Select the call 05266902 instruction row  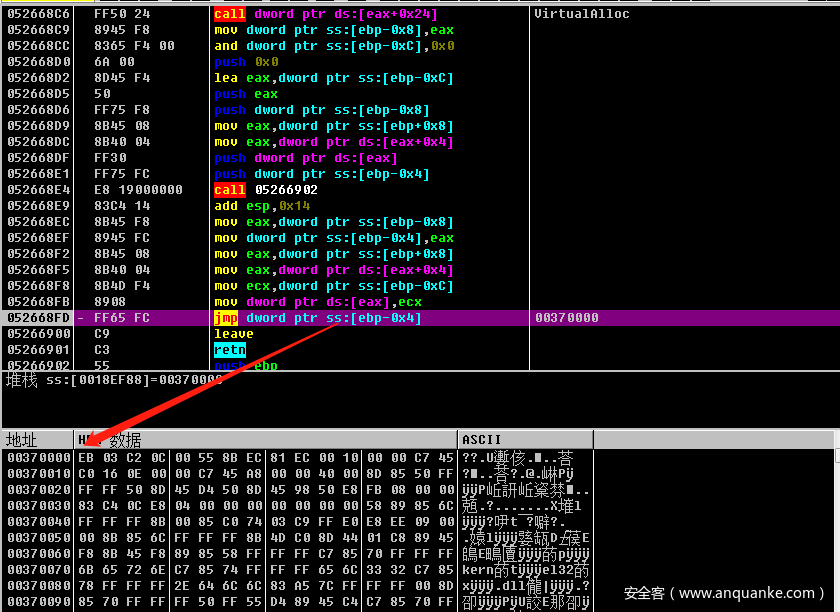click(265, 190)
